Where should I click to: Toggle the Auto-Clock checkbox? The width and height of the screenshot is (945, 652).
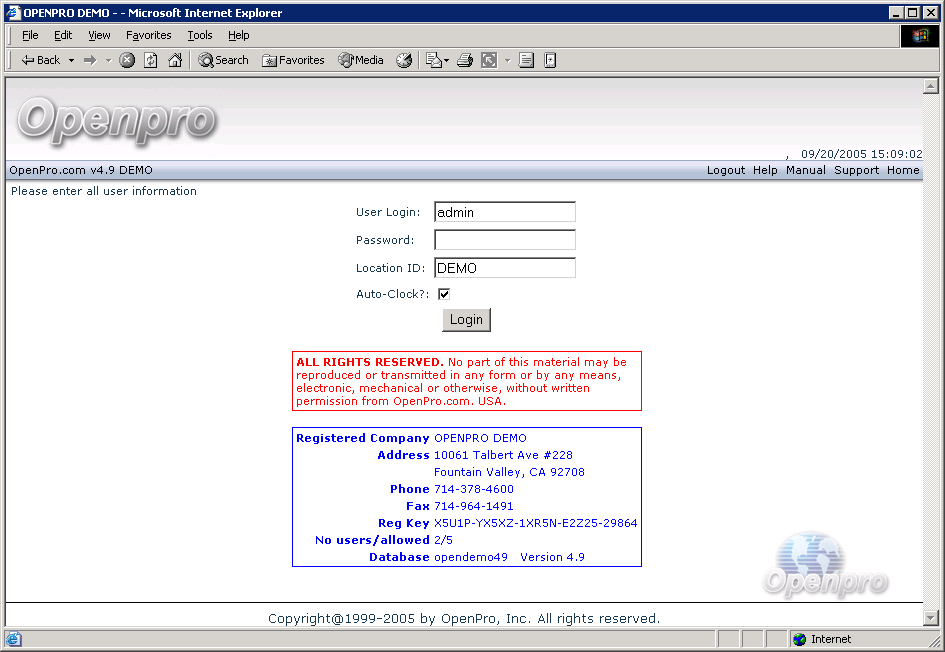click(x=444, y=294)
